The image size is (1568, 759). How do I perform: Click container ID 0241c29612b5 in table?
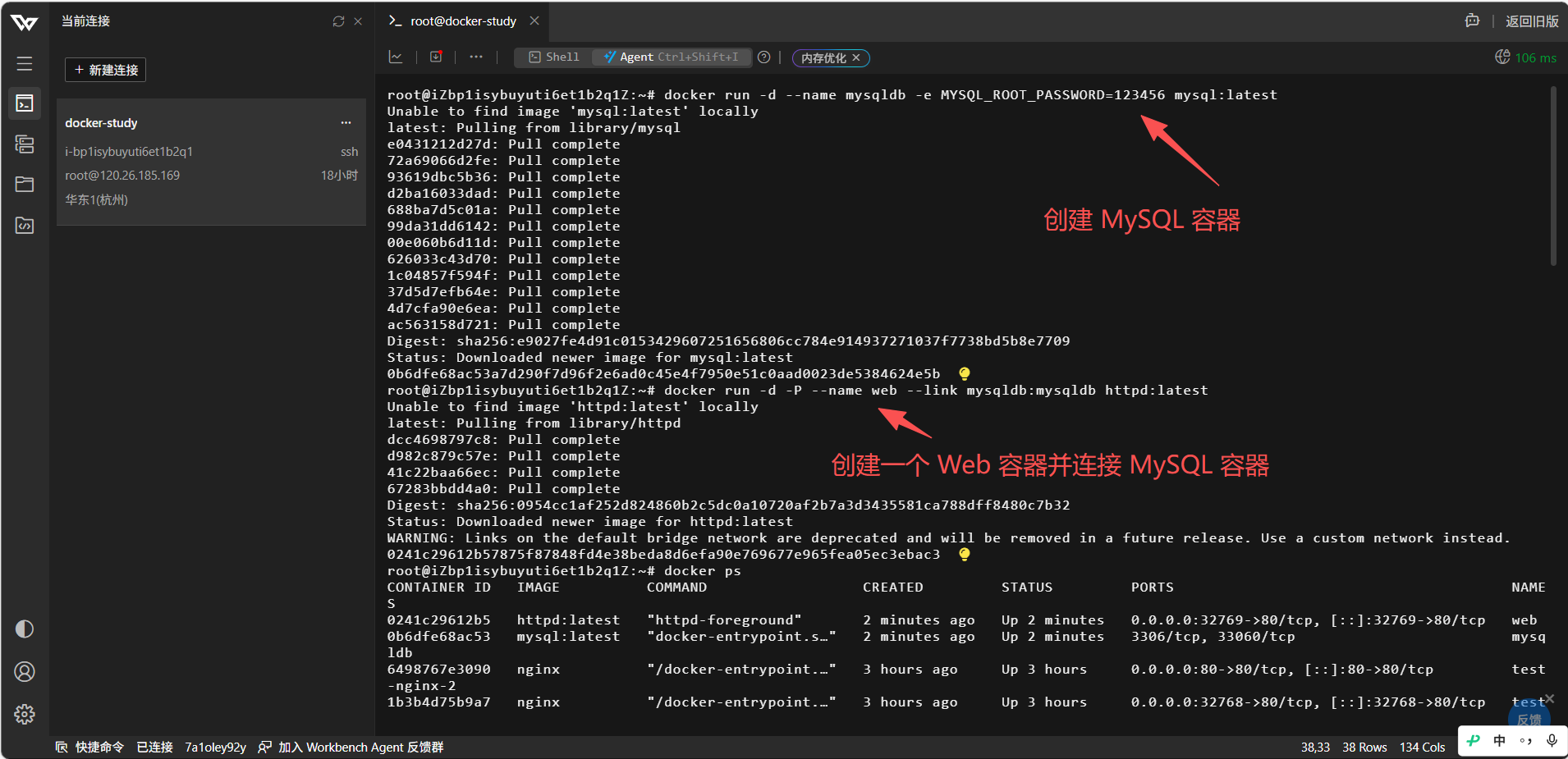click(x=438, y=620)
